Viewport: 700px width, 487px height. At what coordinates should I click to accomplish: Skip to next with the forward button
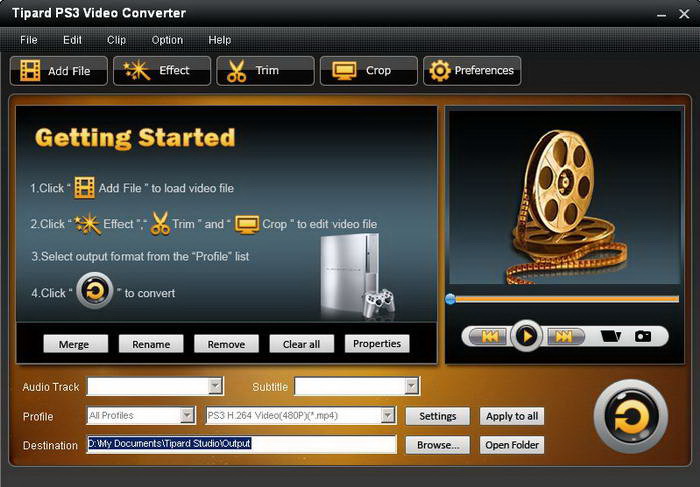pyautogui.click(x=564, y=336)
